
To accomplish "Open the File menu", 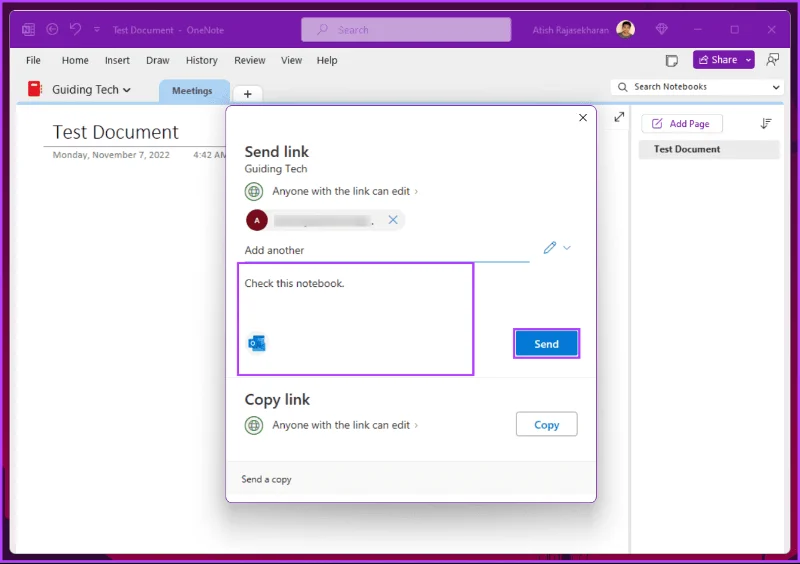I will point(33,60).
